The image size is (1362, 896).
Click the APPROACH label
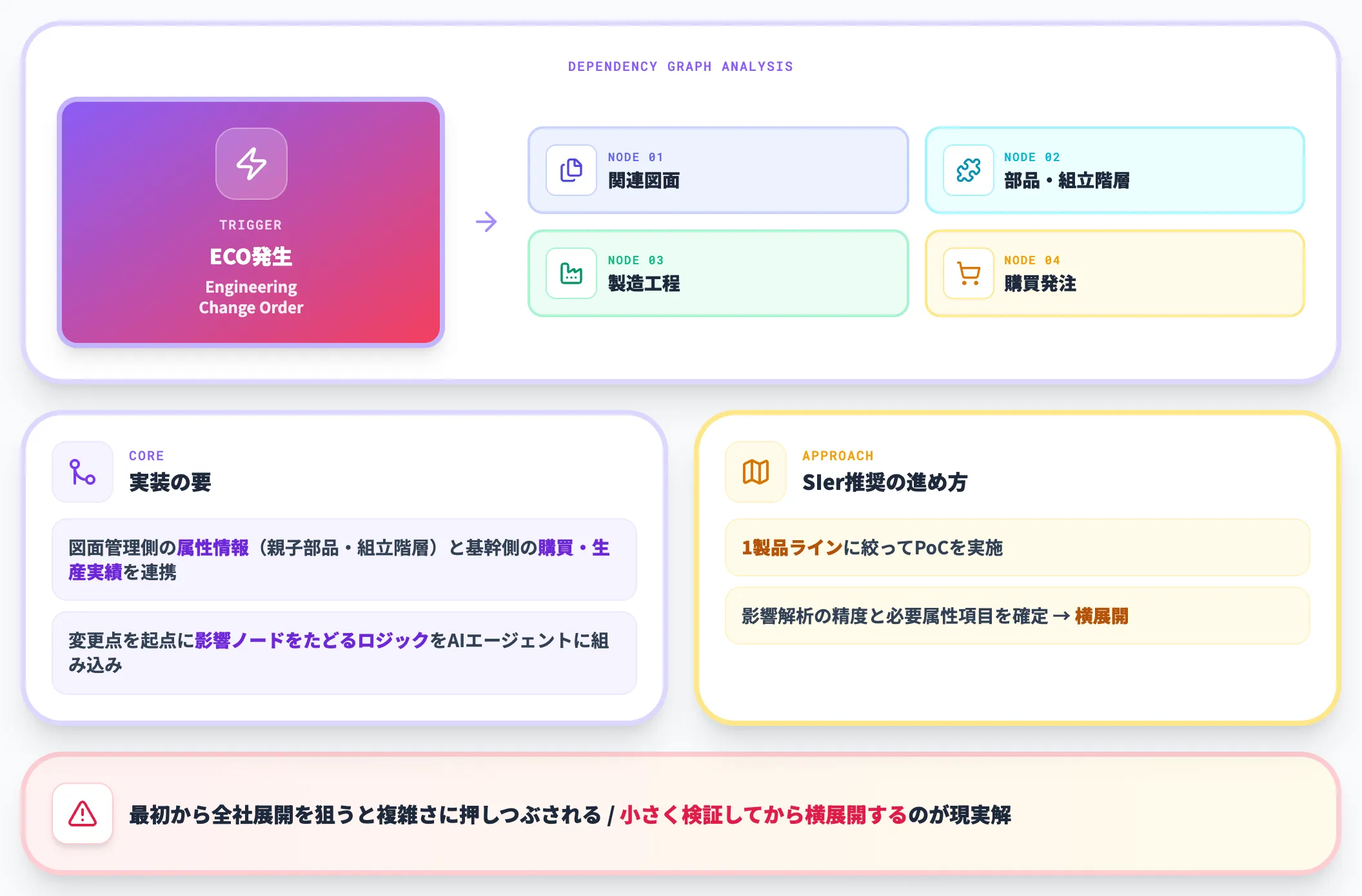click(838, 456)
